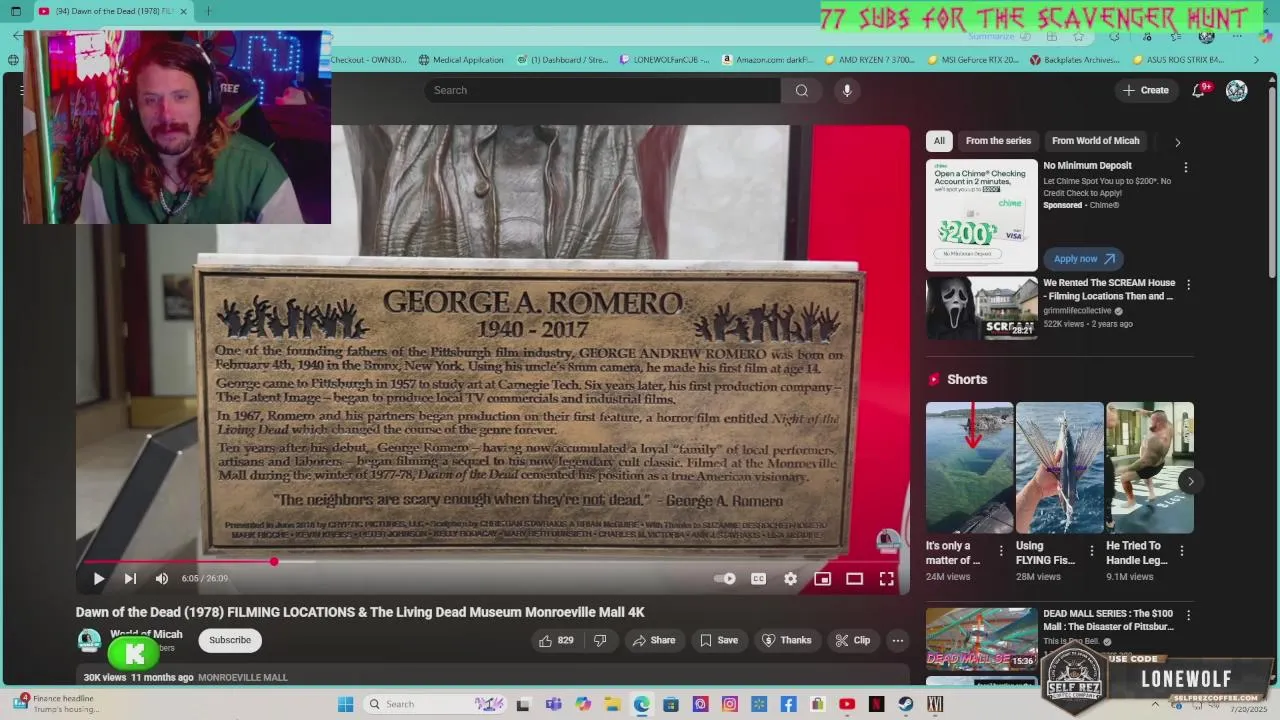Open options for He Tried To Handle short

1182,551
